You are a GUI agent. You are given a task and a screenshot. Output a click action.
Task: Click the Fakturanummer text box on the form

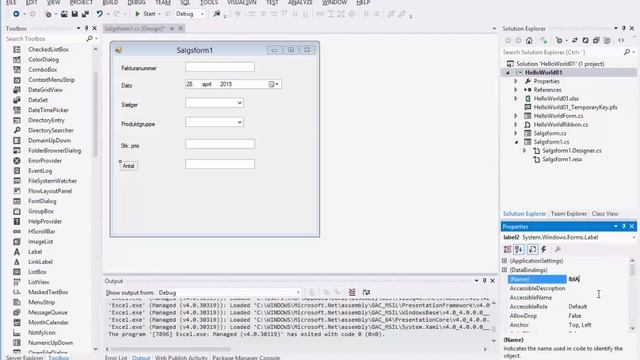(220, 67)
